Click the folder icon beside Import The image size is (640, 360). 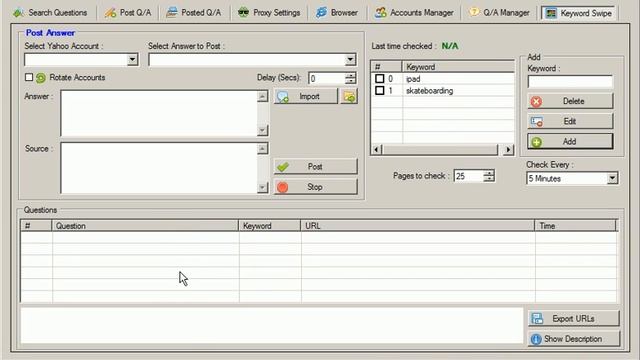tap(350, 97)
